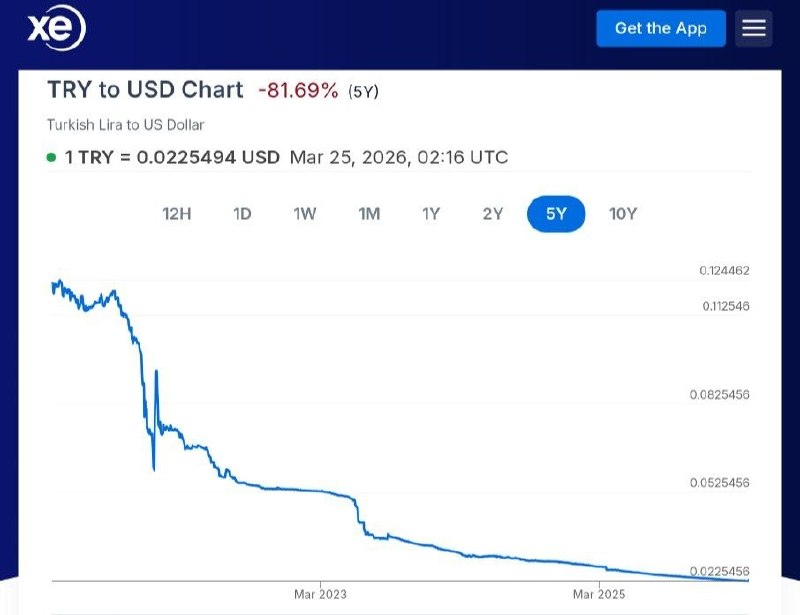
Task: Select the 1Y time range
Action: point(430,213)
